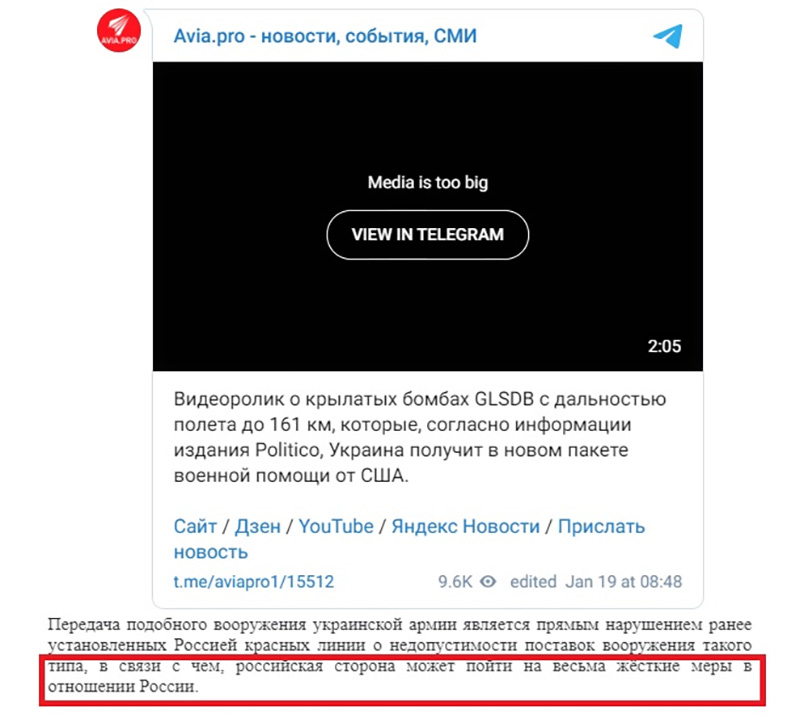
Task: Click the 9.6K view count
Action: pyautogui.click(x=455, y=581)
